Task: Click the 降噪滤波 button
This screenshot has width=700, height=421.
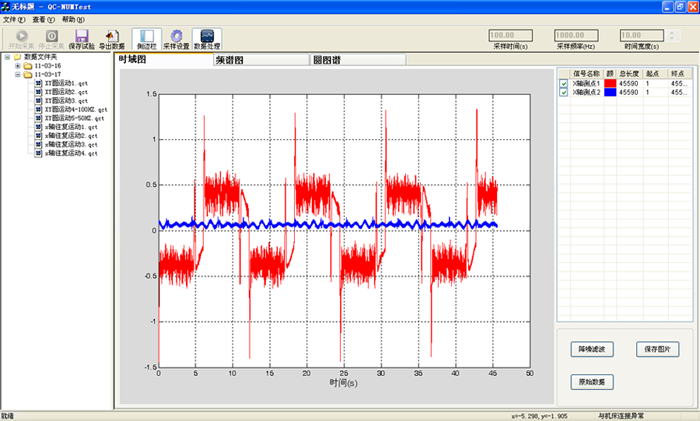Action: (x=592, y=349)
